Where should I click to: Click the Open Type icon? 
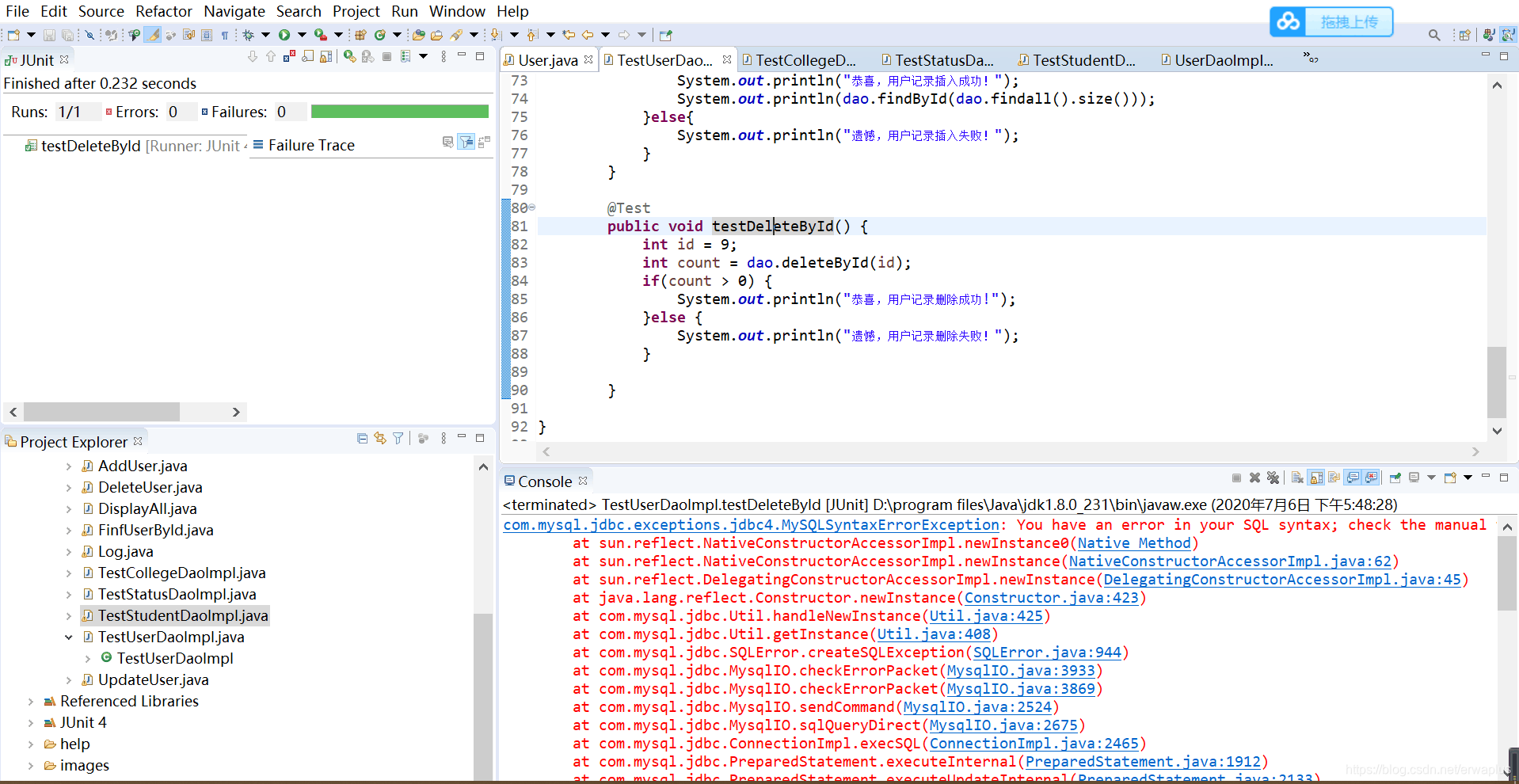[418, 35]
